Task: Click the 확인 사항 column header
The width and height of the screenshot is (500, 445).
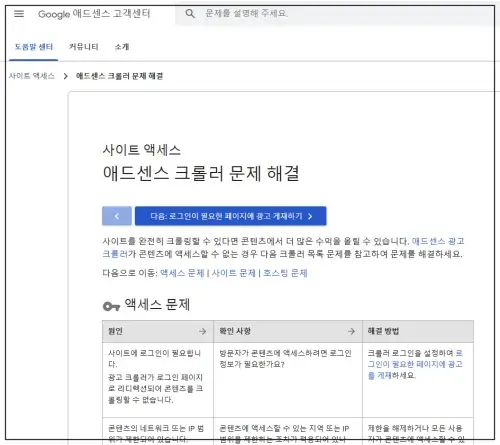Action: pos(288,331)
